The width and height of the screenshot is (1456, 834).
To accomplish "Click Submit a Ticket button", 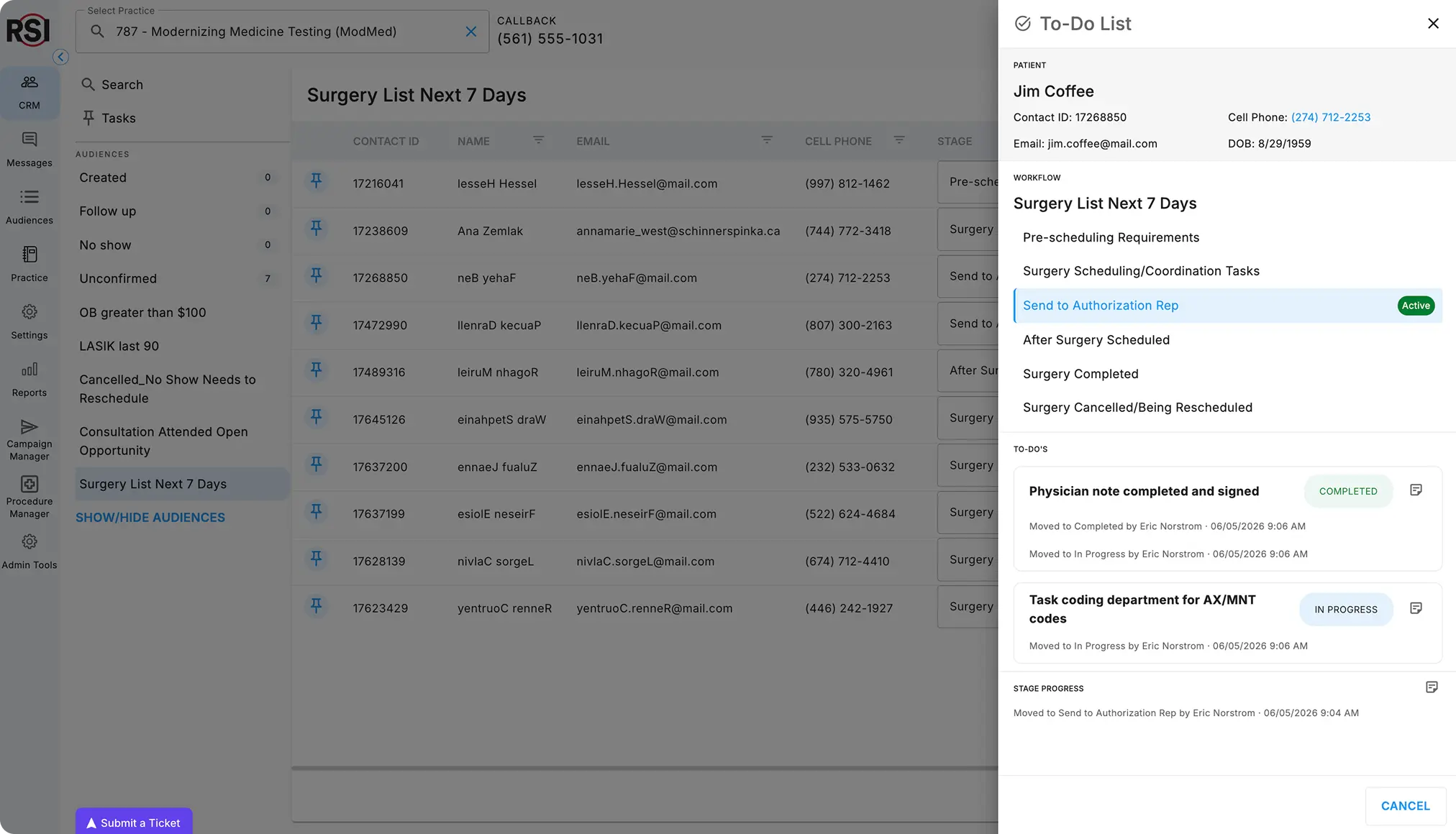I will coord(134,822).
